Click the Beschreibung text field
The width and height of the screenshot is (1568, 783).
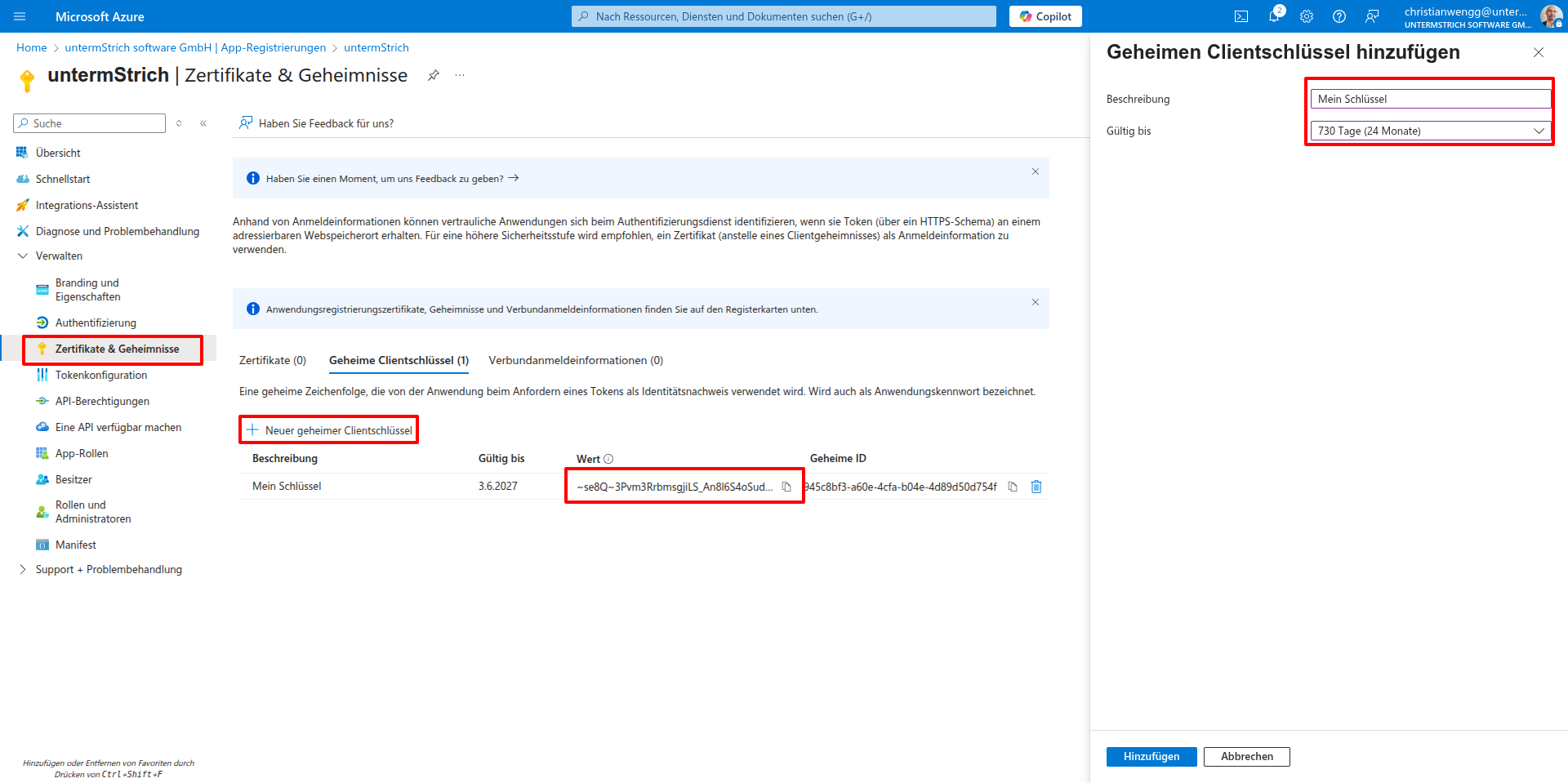click(x=1431, y=99)
